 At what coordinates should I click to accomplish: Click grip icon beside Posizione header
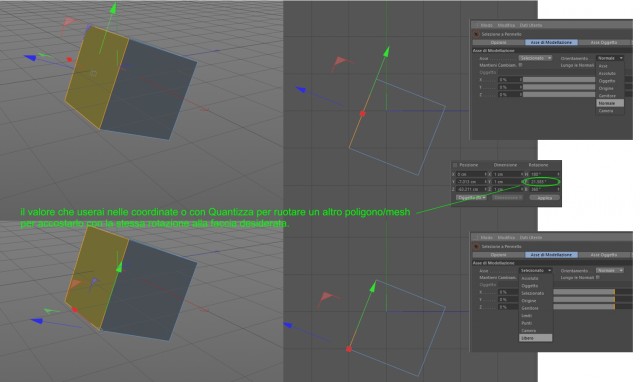click(455, 165)
